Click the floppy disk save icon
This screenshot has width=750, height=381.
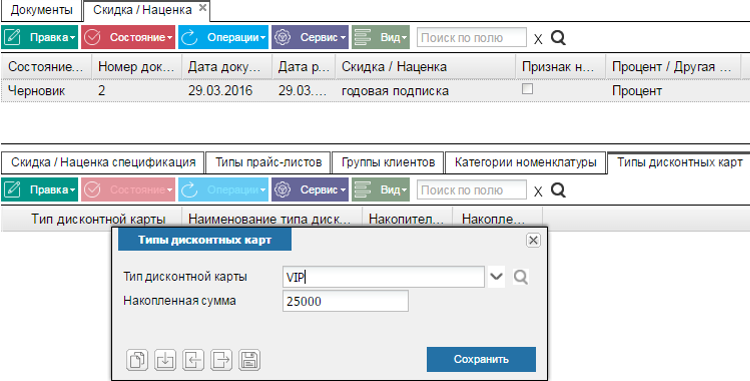(x=250, y=359)
